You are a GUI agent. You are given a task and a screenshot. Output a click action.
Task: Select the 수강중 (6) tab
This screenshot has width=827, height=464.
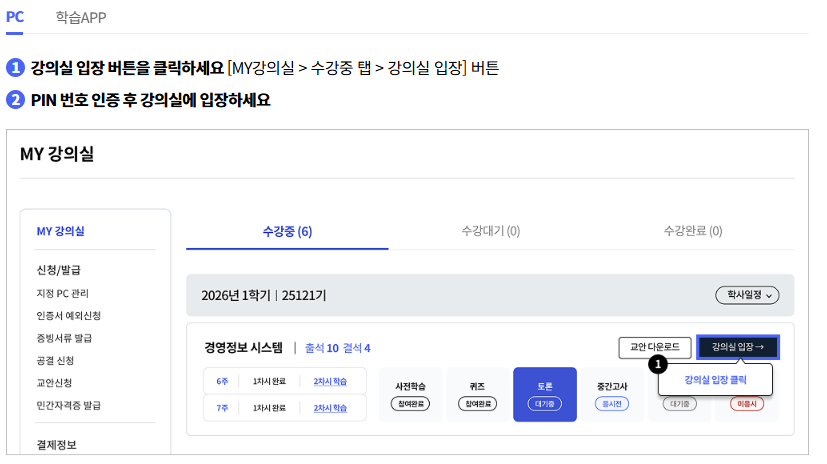[287, 231]
